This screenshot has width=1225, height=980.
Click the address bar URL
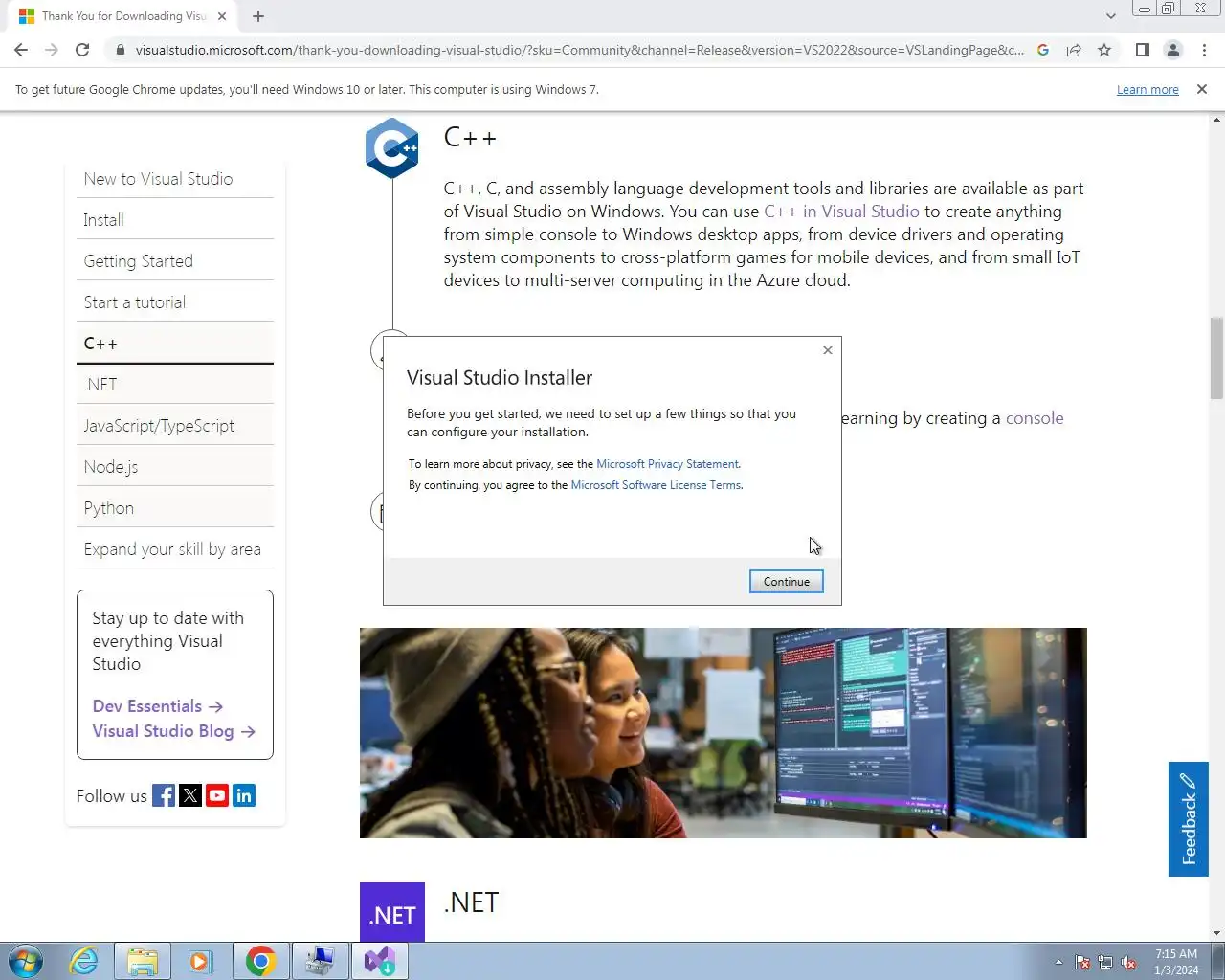coord(579,50)
